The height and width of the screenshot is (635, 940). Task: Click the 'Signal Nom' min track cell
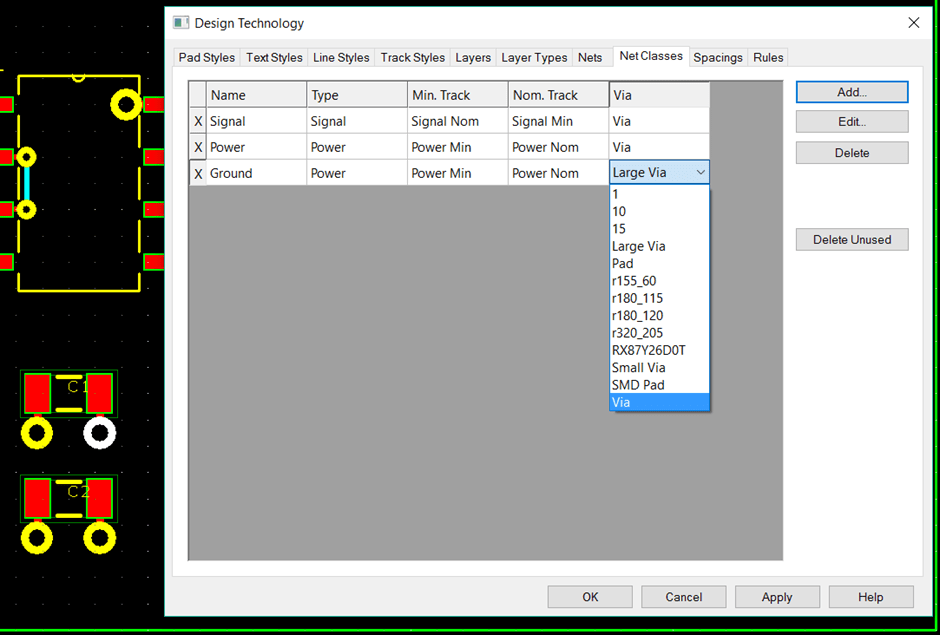tap(458, 122)
